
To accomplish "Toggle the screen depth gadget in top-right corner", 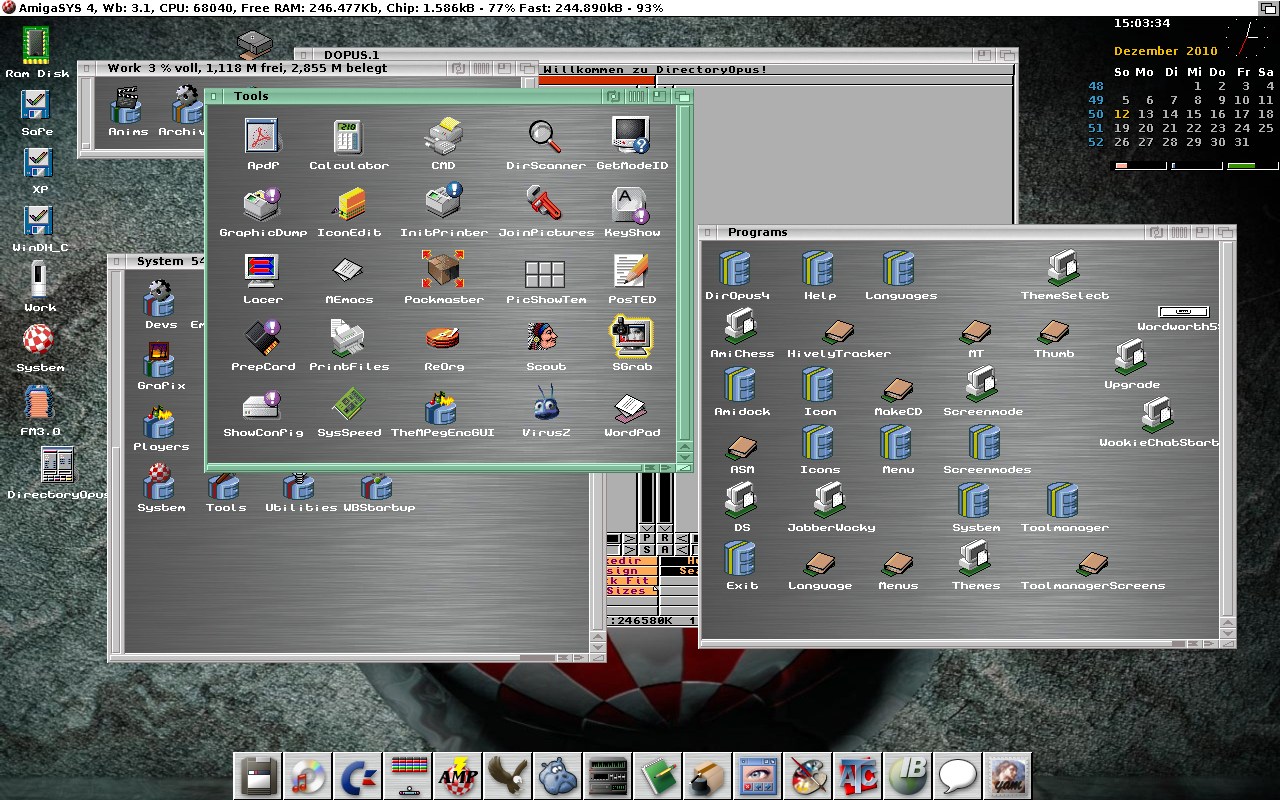I will click(x=1268, y=8).
